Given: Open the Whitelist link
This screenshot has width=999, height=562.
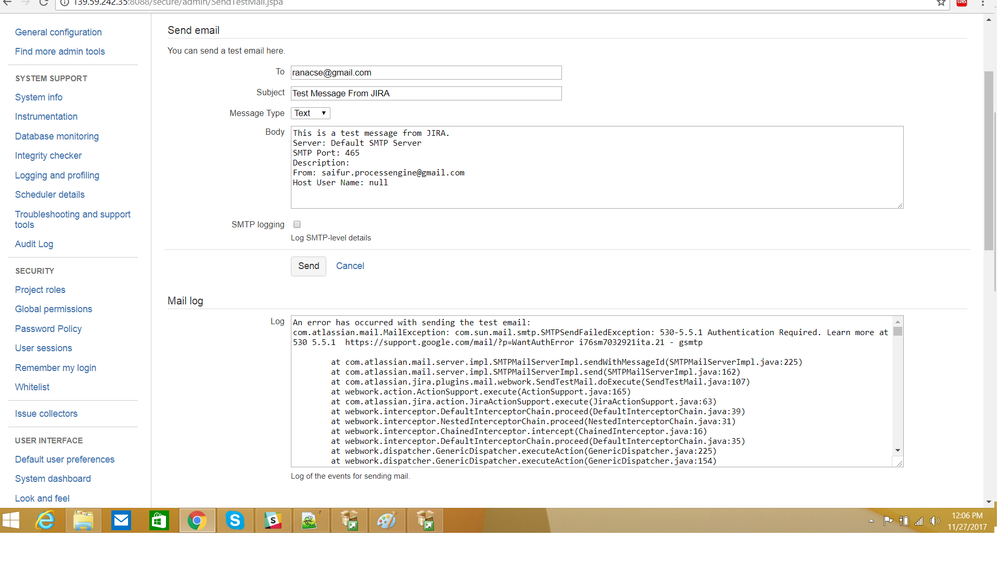Looking at the screenshot, I should click(x=32, y=387).
